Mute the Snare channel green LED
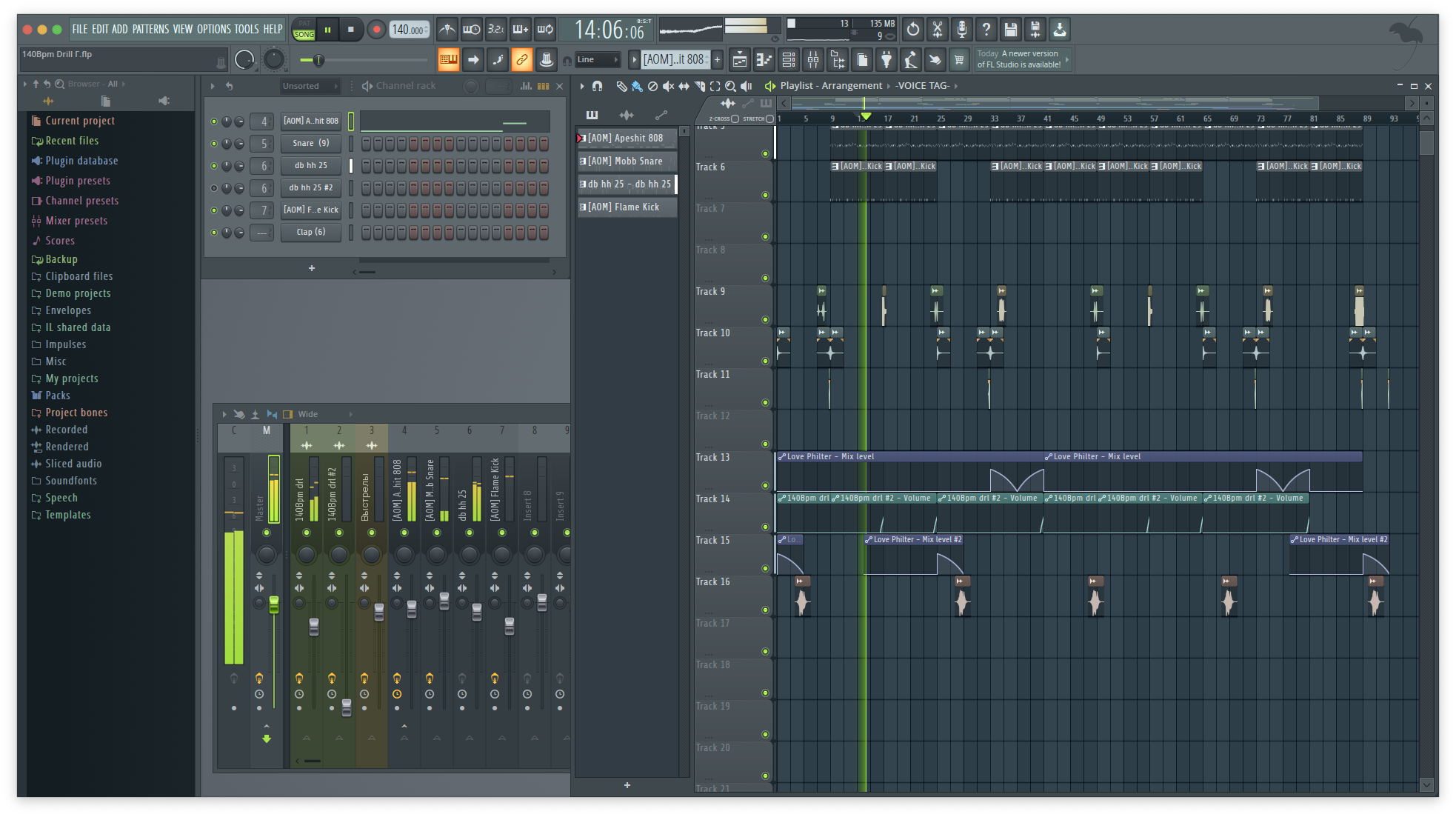Image resolution: width=1456 pixels, height=817 pixels. click(x=214, y=144)
